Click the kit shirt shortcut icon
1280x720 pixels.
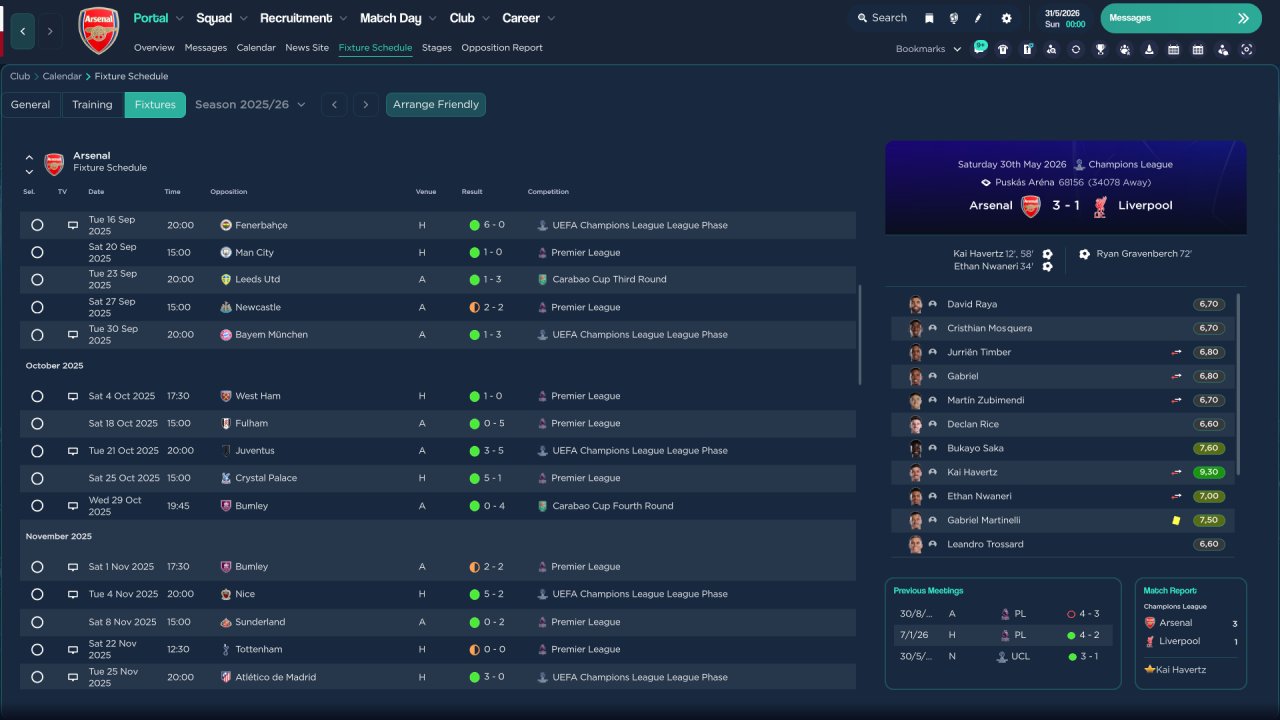click(1003, 49)
